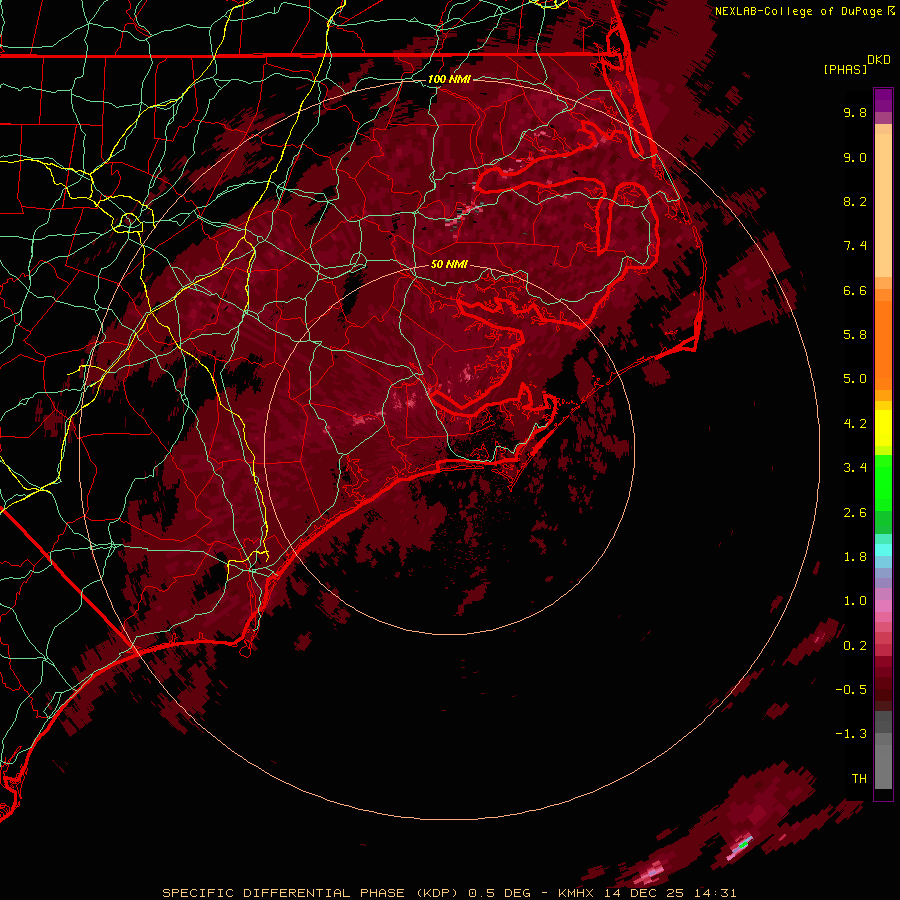Viewport: 900px width, 900px height.
Task: Click the -1.3 value on the legend
Action: point(851,734)
